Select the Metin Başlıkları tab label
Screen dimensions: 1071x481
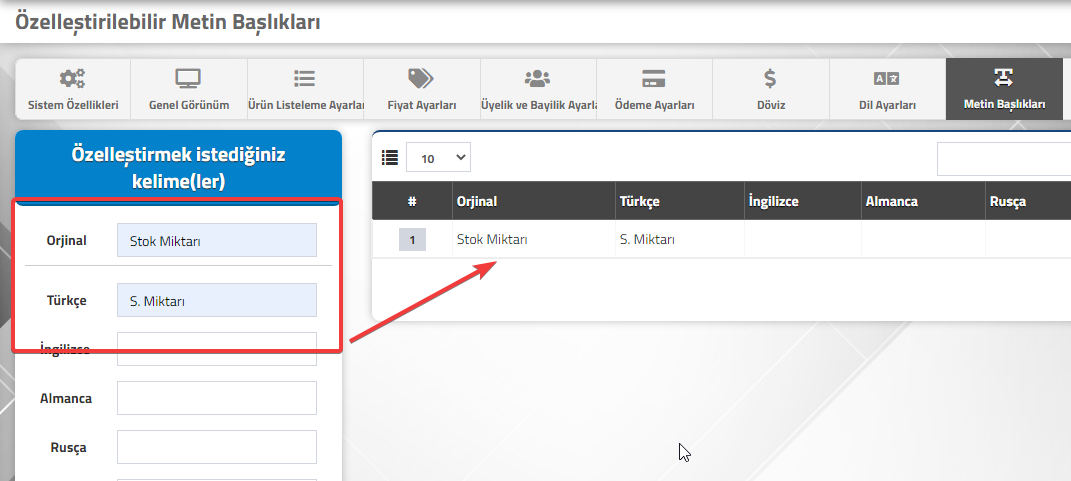[1004, 105]
